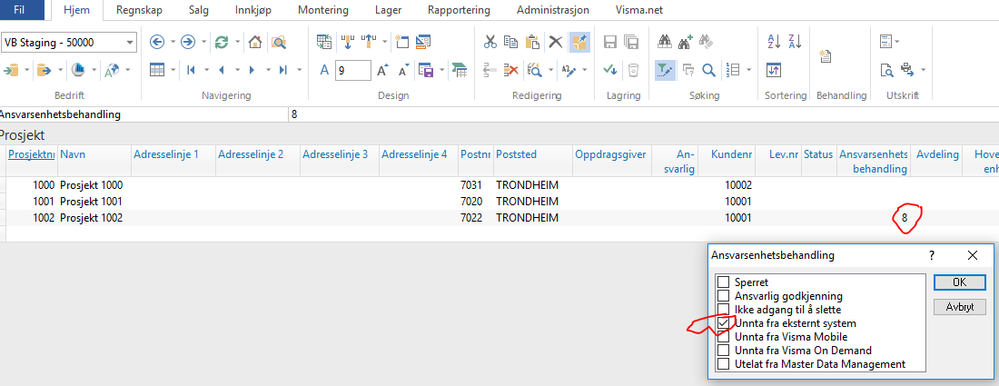Enable the Sperret checkbox

coord(723,282)
